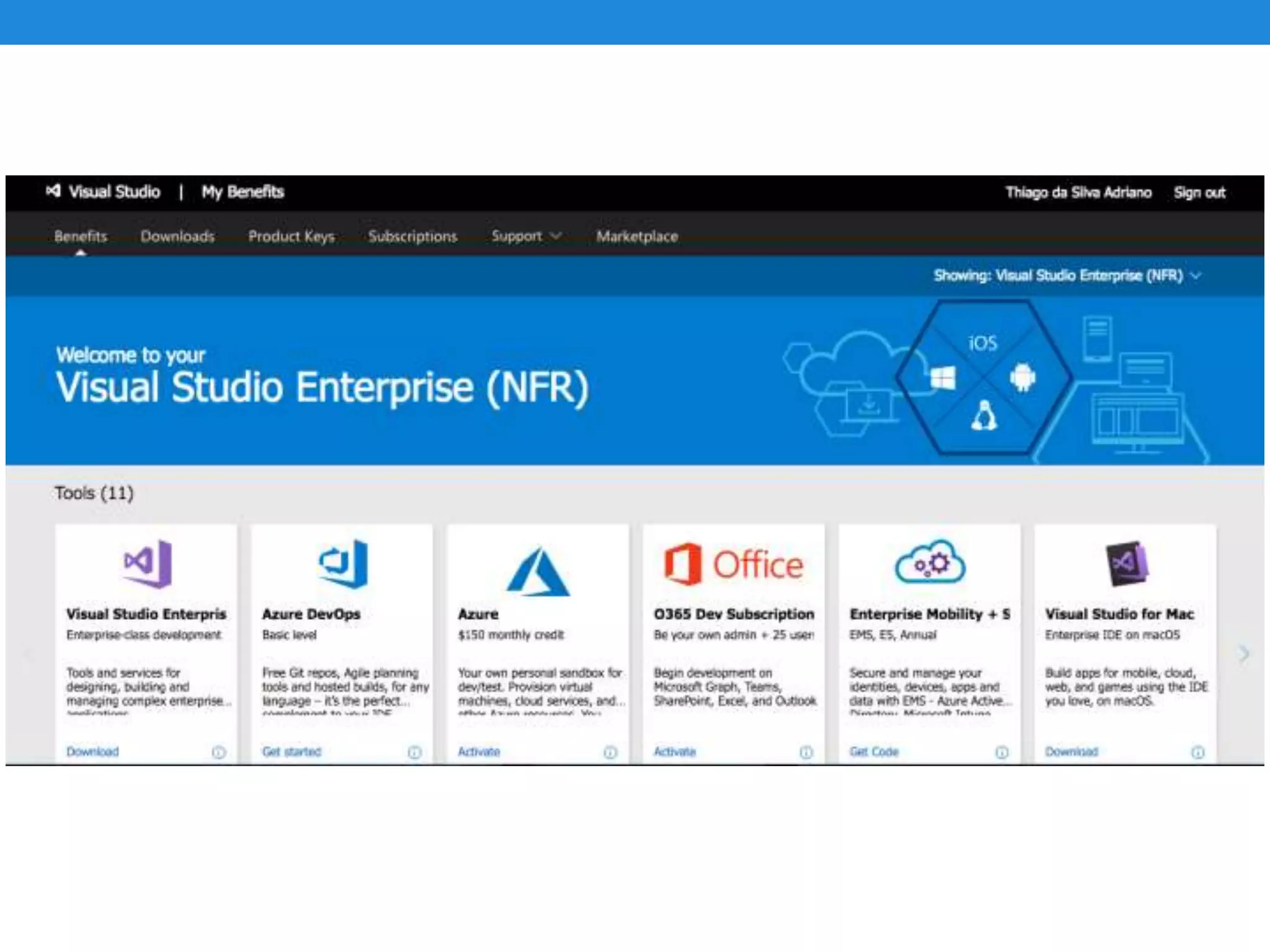
Task: Open info icon on Azure DevOps card
Action: [414, 752]
